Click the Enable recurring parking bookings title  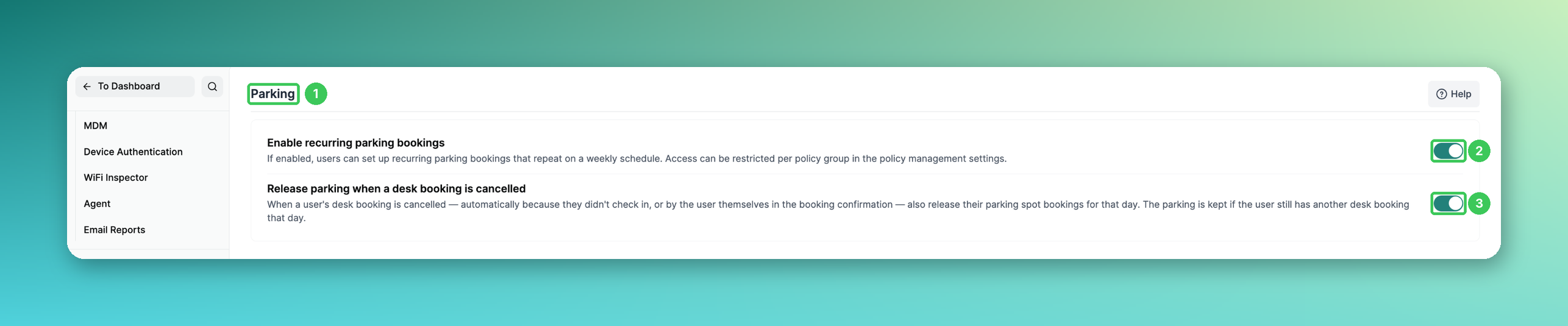point(355,143)
